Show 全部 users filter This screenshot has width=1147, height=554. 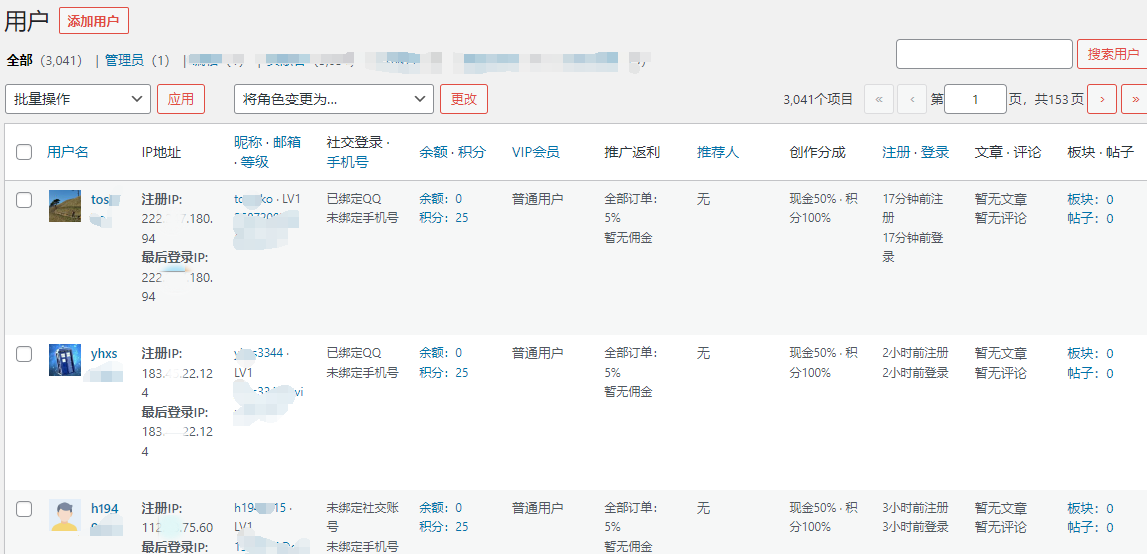pos(20,60)
